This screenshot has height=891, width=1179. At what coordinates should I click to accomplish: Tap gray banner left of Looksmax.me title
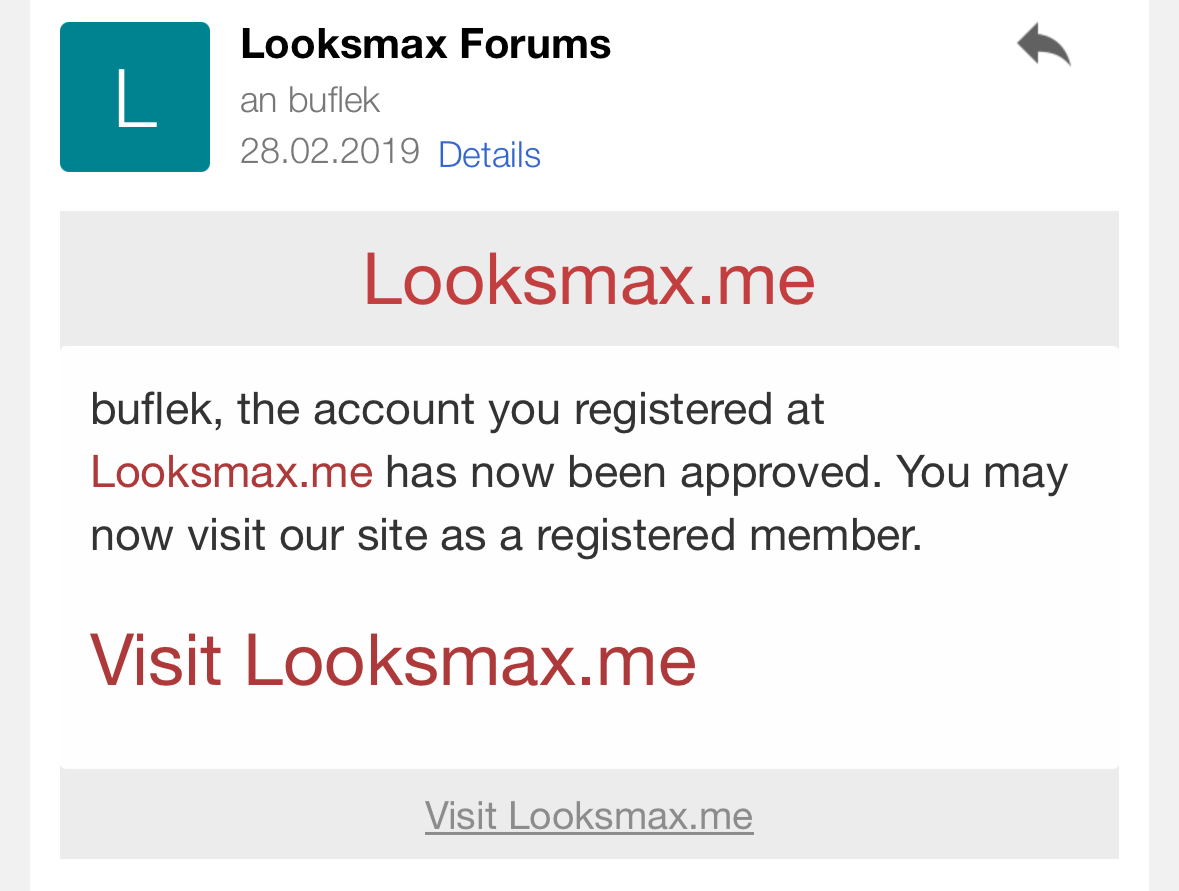coord(200,279)
